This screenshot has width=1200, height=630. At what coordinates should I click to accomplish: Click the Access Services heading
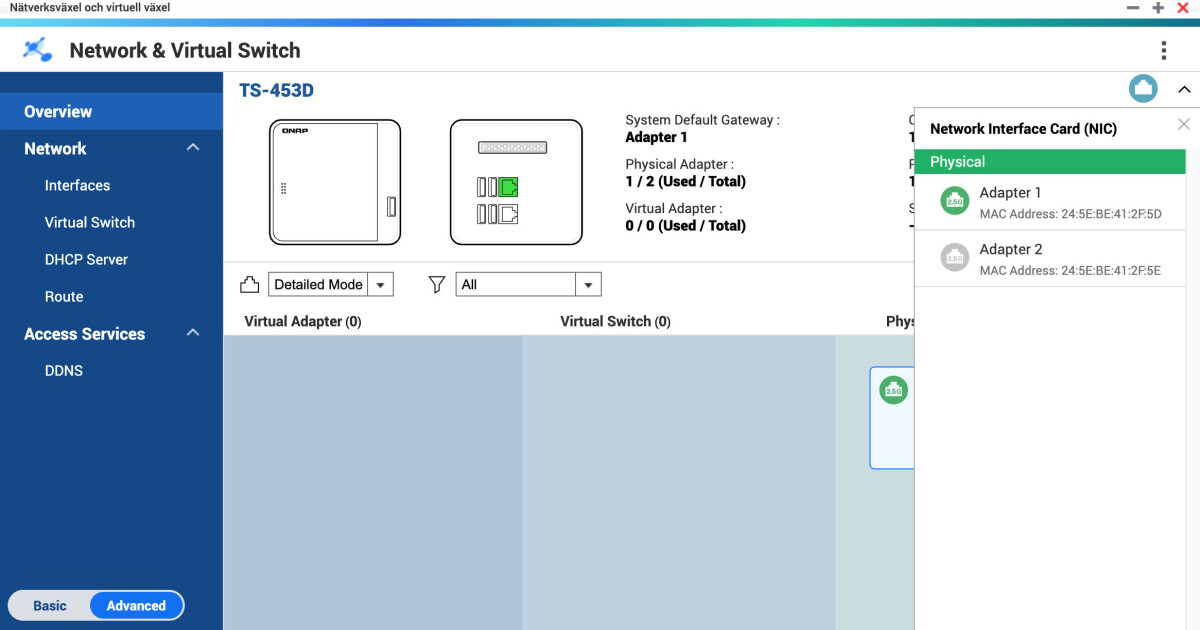84,334
